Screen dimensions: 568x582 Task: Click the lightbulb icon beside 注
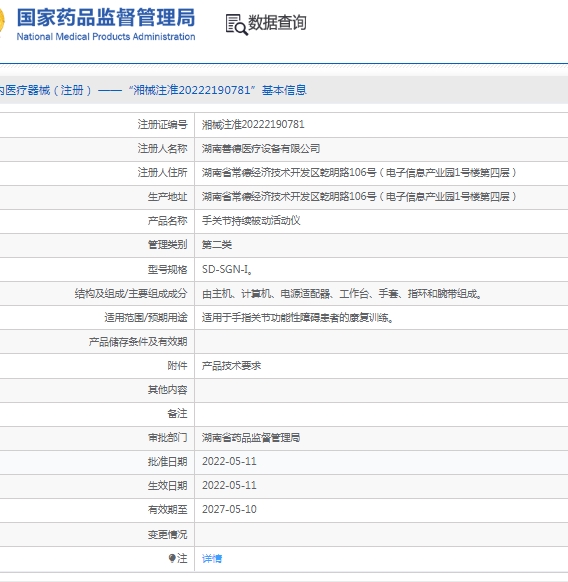pos(172,558)
